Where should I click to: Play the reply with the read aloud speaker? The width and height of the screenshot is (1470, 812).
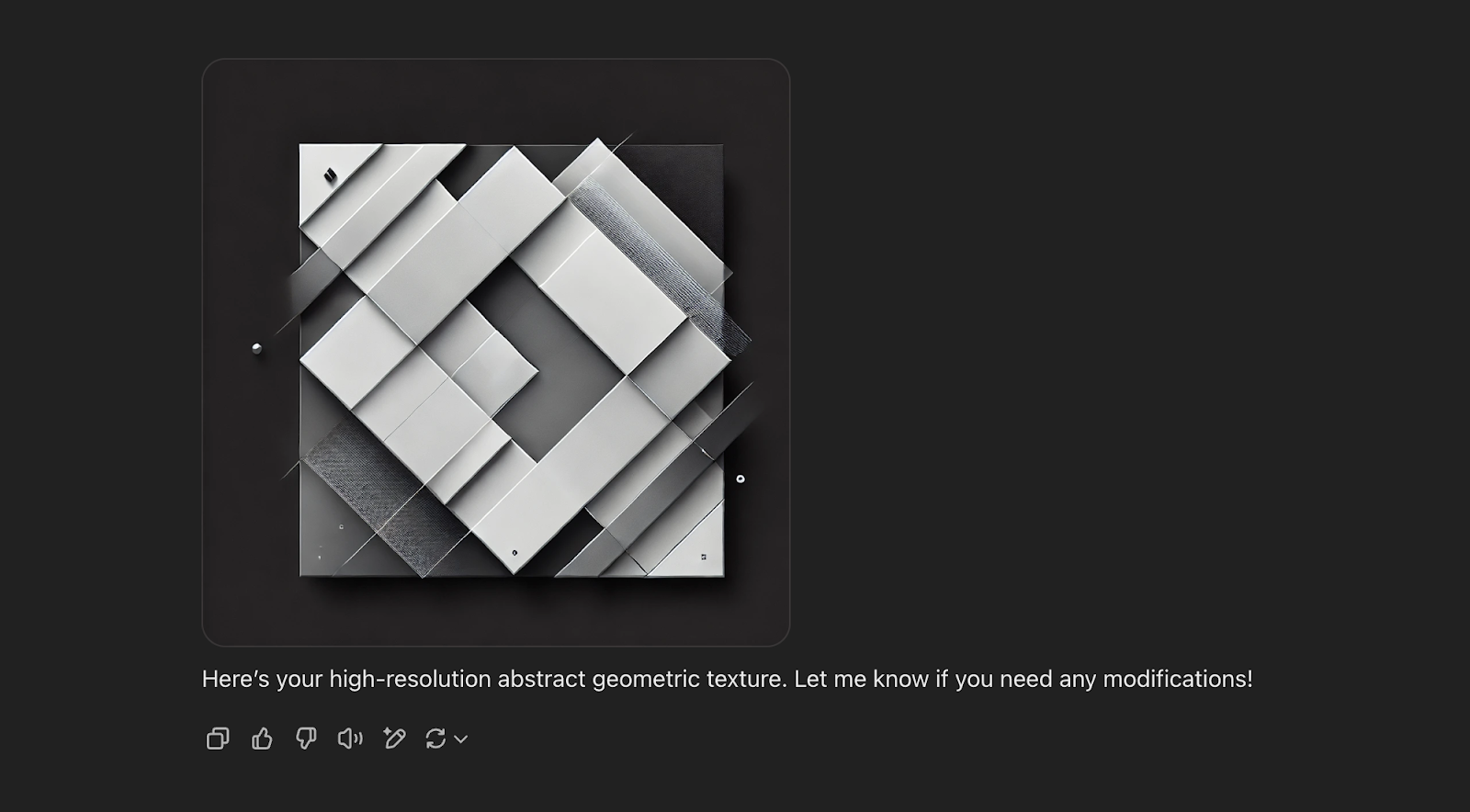350,739
